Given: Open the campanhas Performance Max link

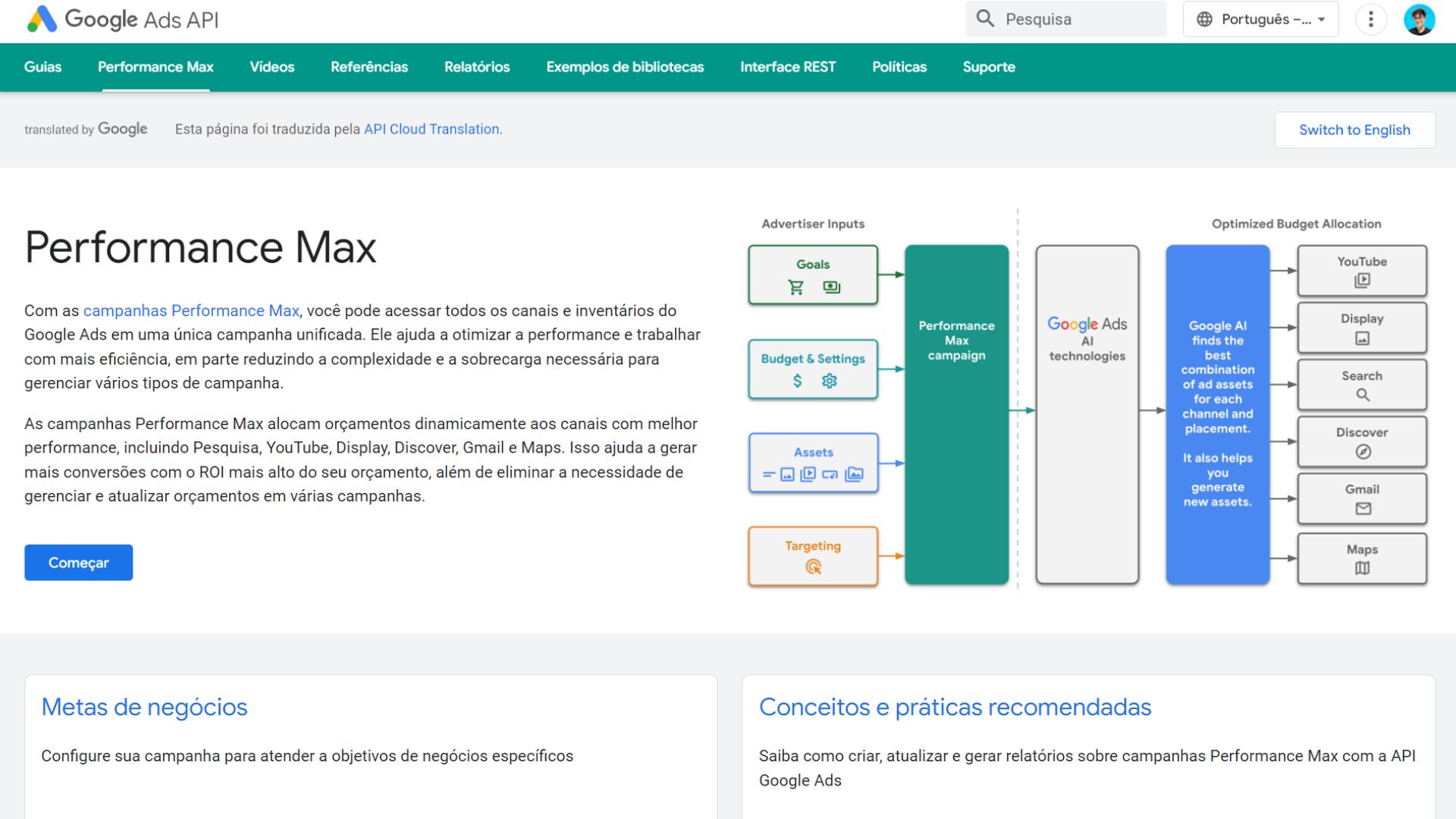Looking at the screenshot, I should click(x=191, y=310).
